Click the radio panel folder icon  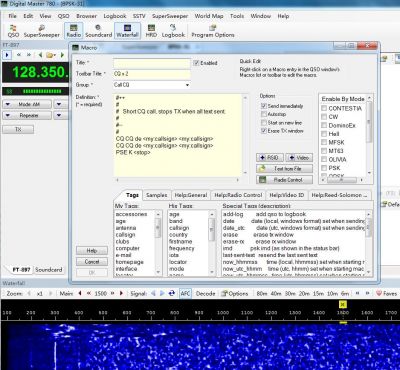(50, 55)
